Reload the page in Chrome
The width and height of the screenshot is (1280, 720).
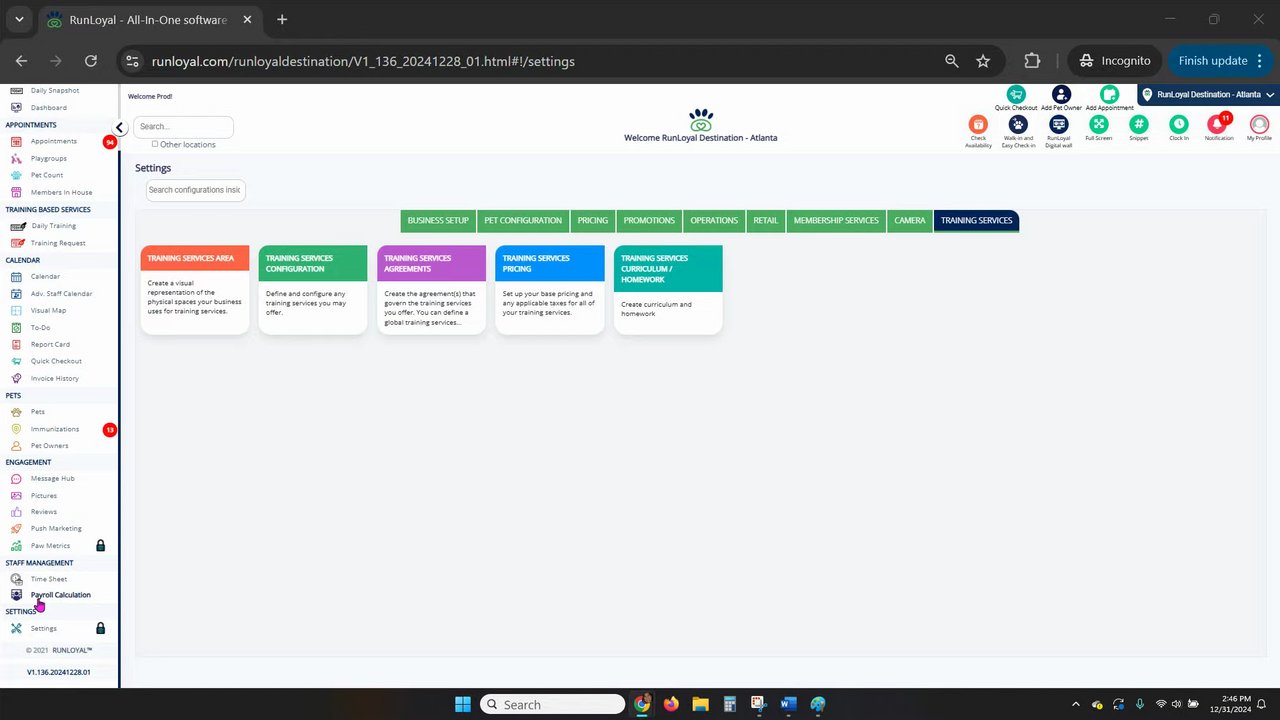(x=91, y=61)
